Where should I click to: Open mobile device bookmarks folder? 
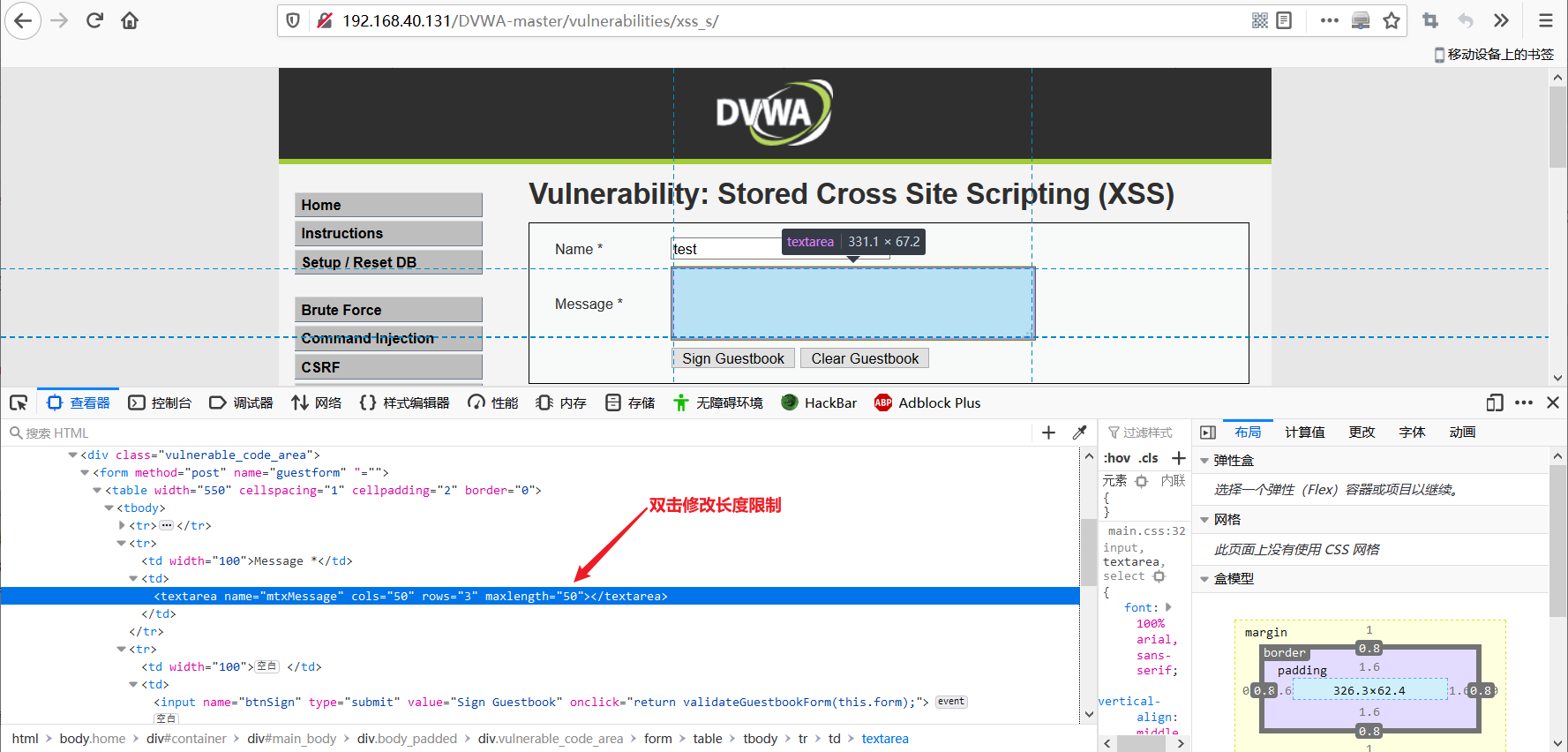[1494, 55]
